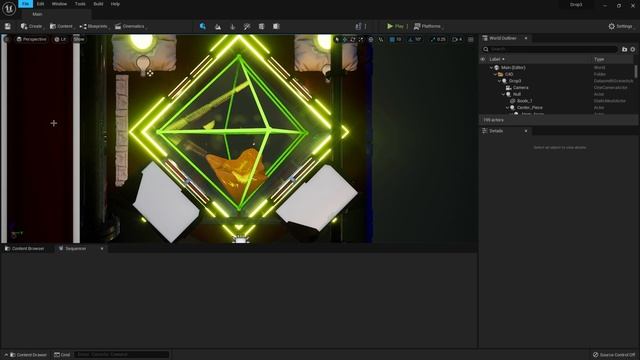
Task: Click the visibility eye column header
Action: click(x=482, y=59)
